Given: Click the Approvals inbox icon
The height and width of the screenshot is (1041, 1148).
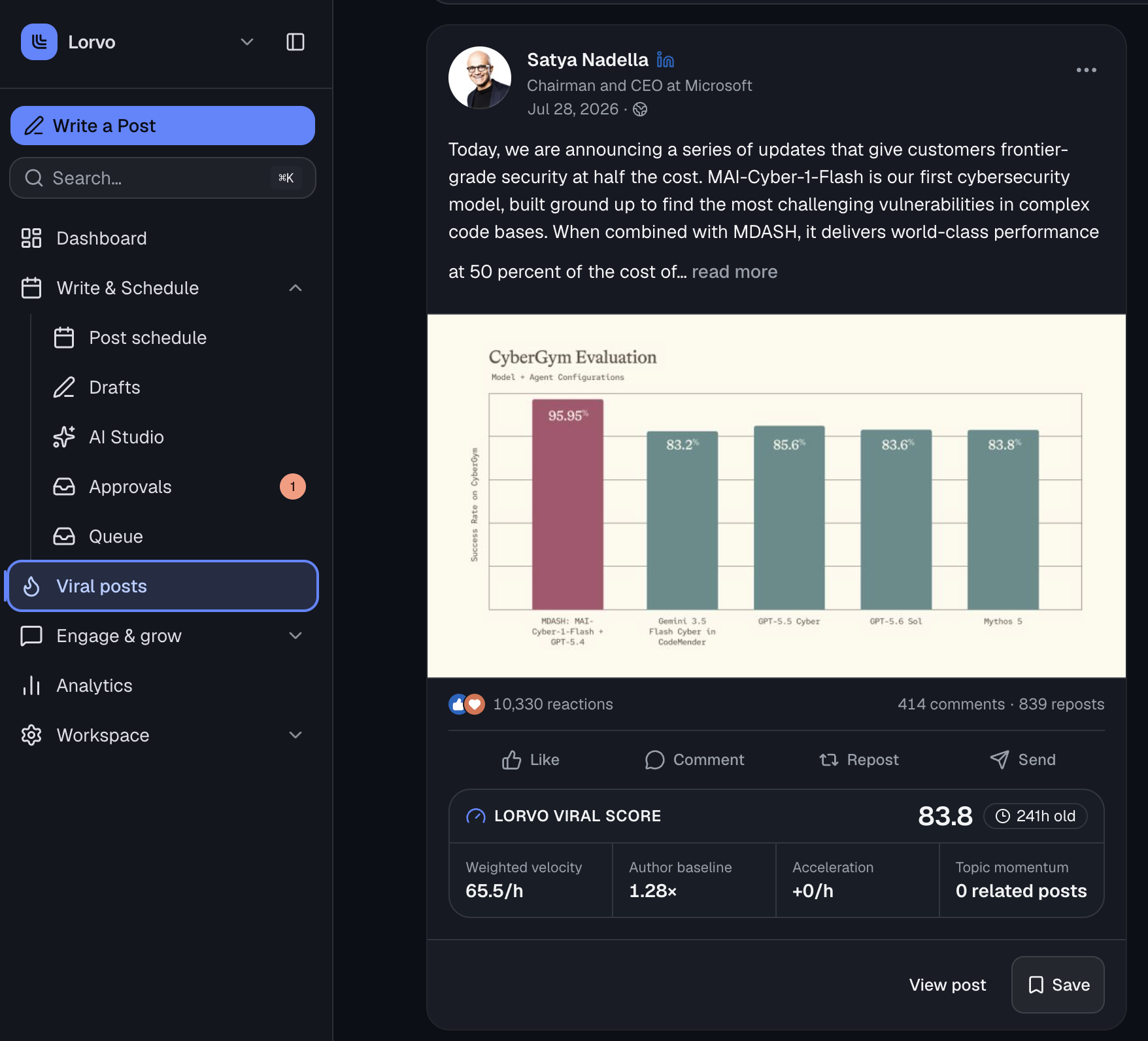Looking at the screenshot, I should (x=64, y=486).
